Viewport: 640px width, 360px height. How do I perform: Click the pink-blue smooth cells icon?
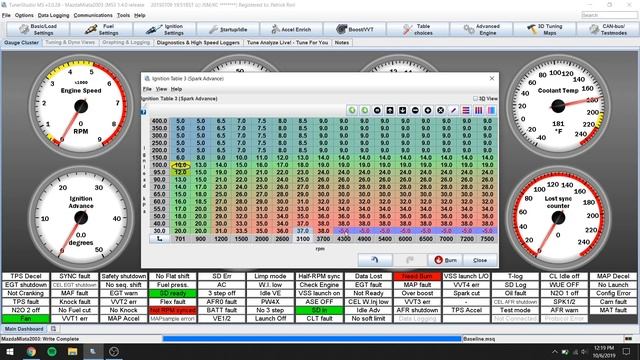pyautogui.click(x=491, y=110)
